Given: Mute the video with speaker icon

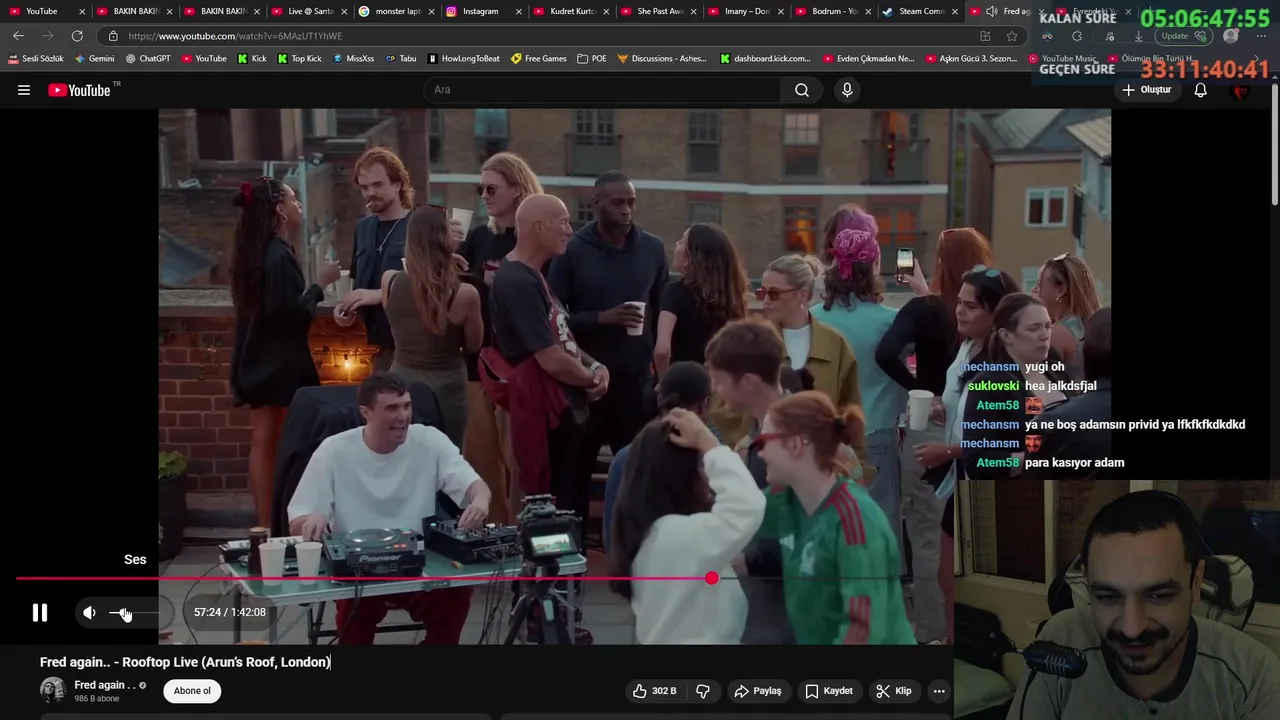Looking at the screenshot, I should point(89,613).
